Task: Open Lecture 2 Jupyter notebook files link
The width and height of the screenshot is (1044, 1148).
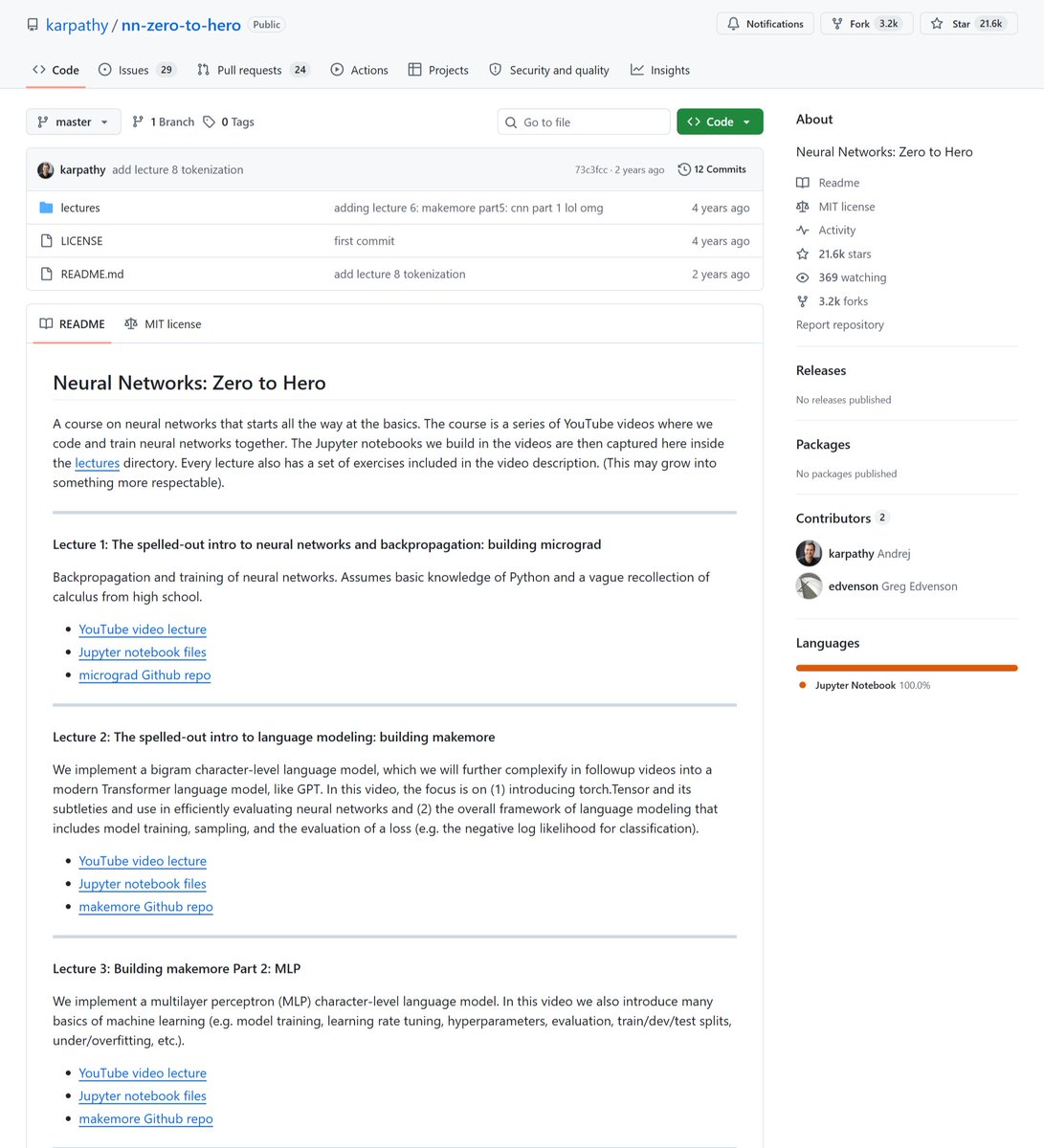Action: tap(143, 884)
